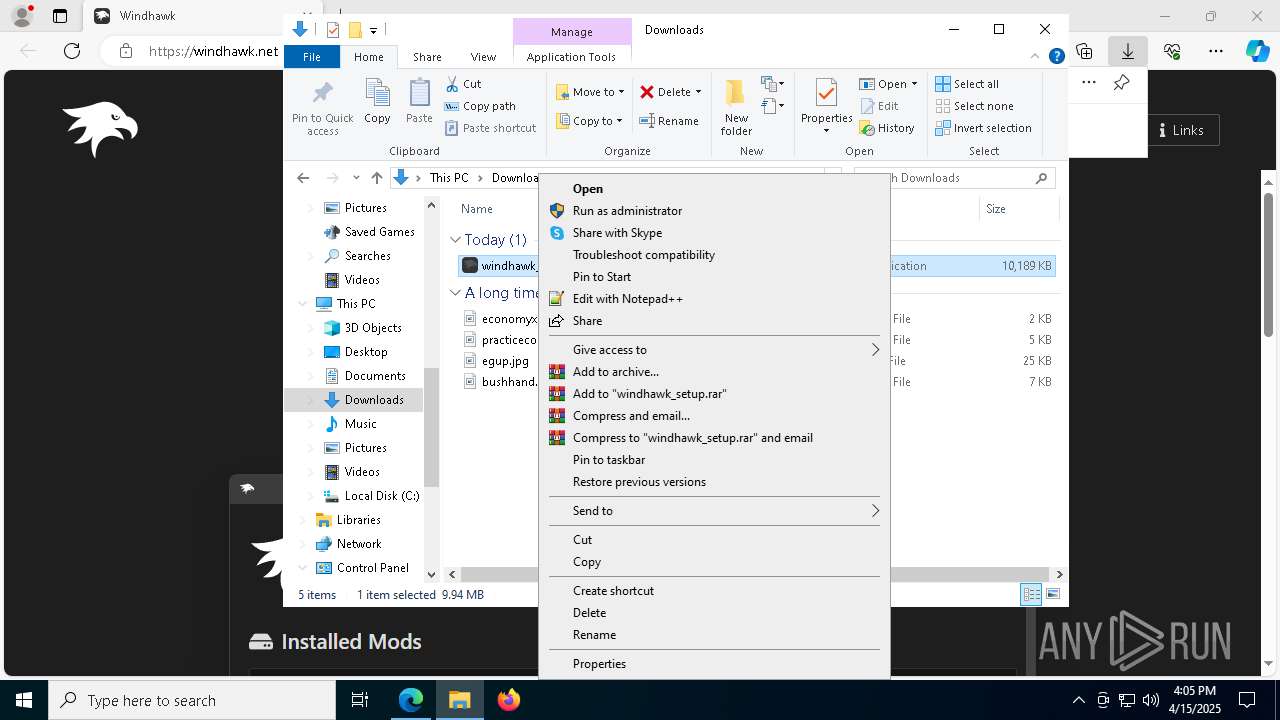Click volume icon in system tray
1280x720 pixels.
tap(1151, 700)
